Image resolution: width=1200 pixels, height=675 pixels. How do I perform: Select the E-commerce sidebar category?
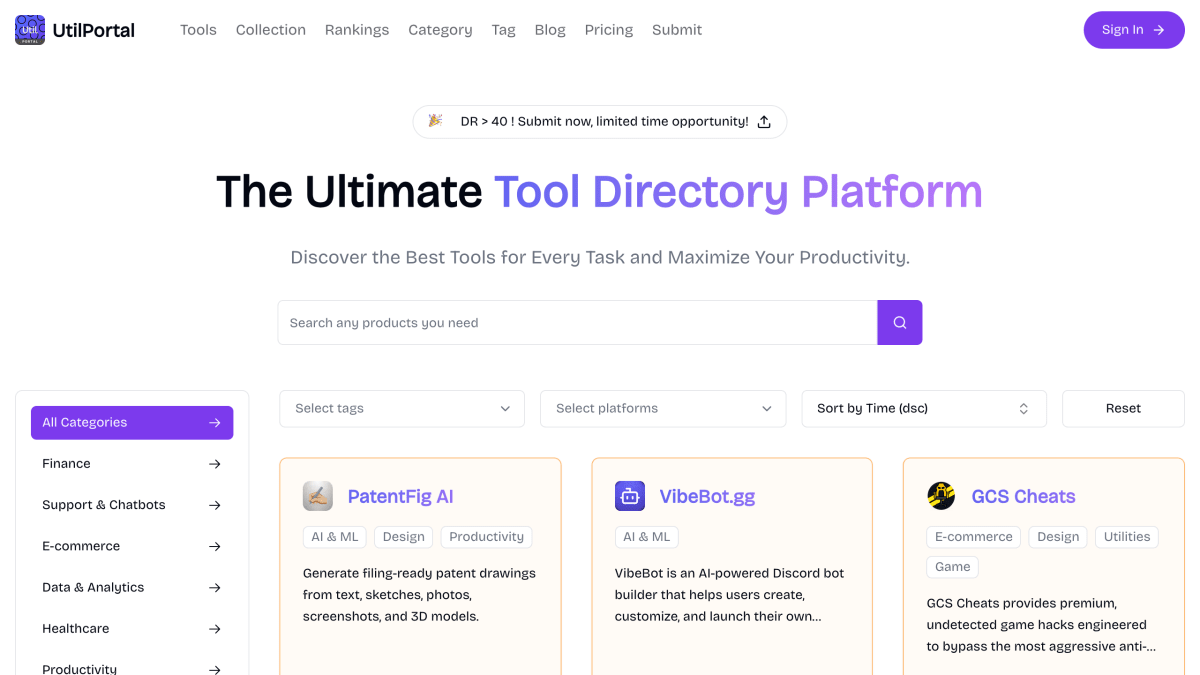tap(132, 546)
